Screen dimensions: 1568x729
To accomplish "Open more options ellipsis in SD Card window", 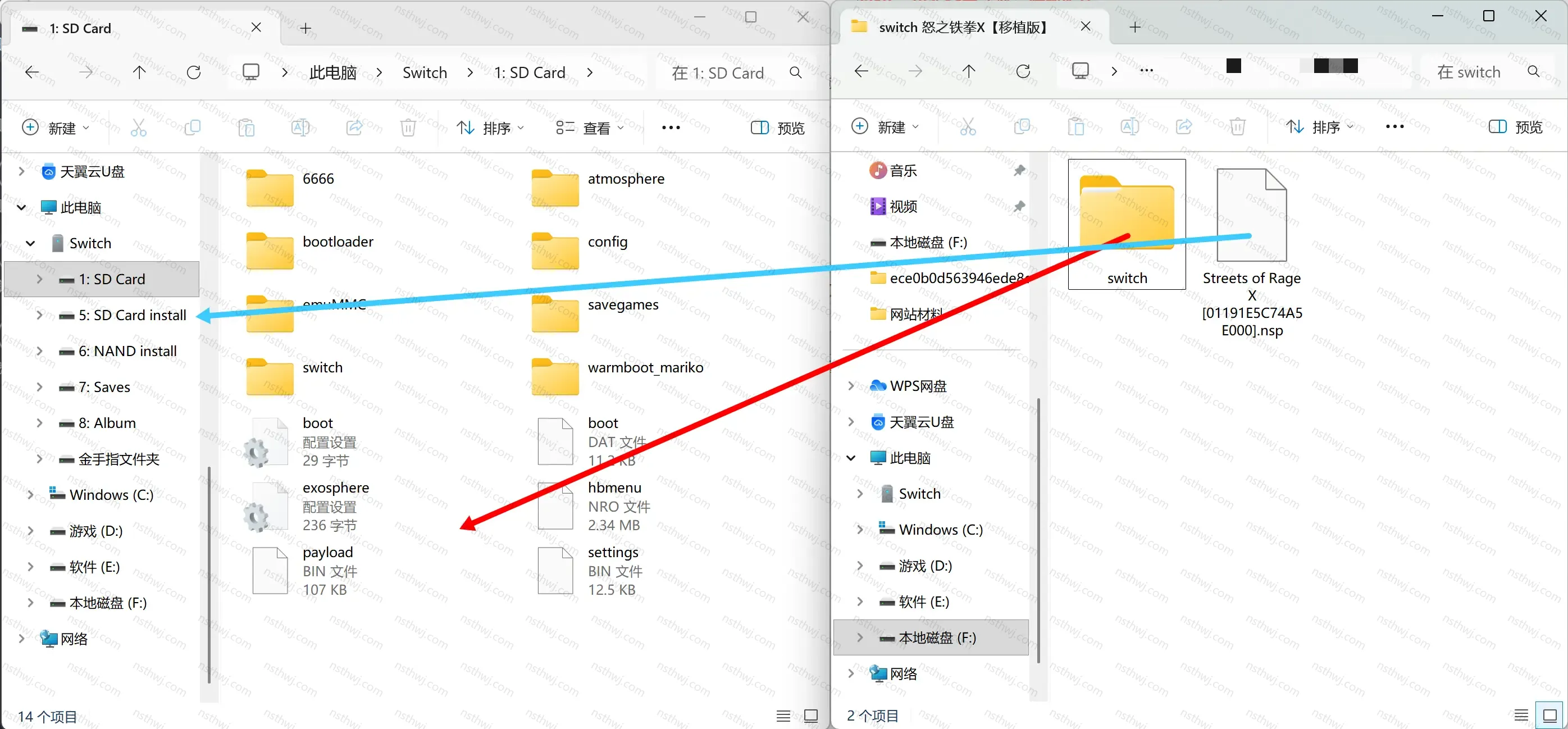I will pyautogui.click(x=671, y=128).
